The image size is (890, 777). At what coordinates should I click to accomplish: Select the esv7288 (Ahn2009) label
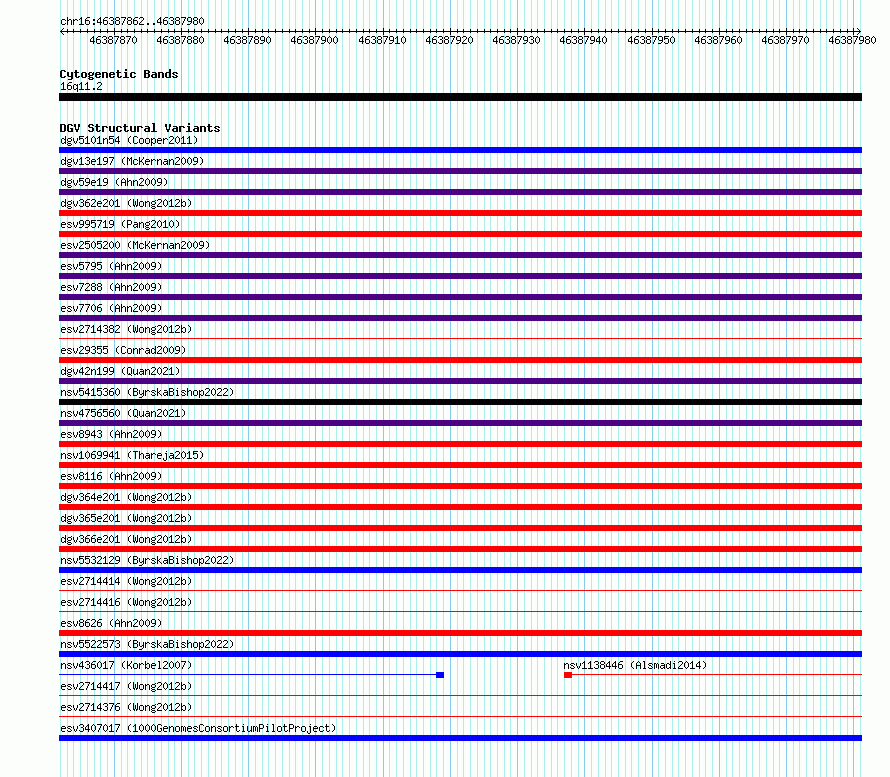[111, 287]
